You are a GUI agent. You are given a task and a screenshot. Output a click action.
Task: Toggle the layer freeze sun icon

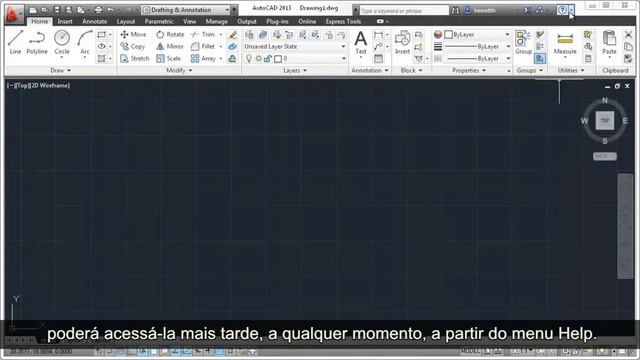[258, 59]
